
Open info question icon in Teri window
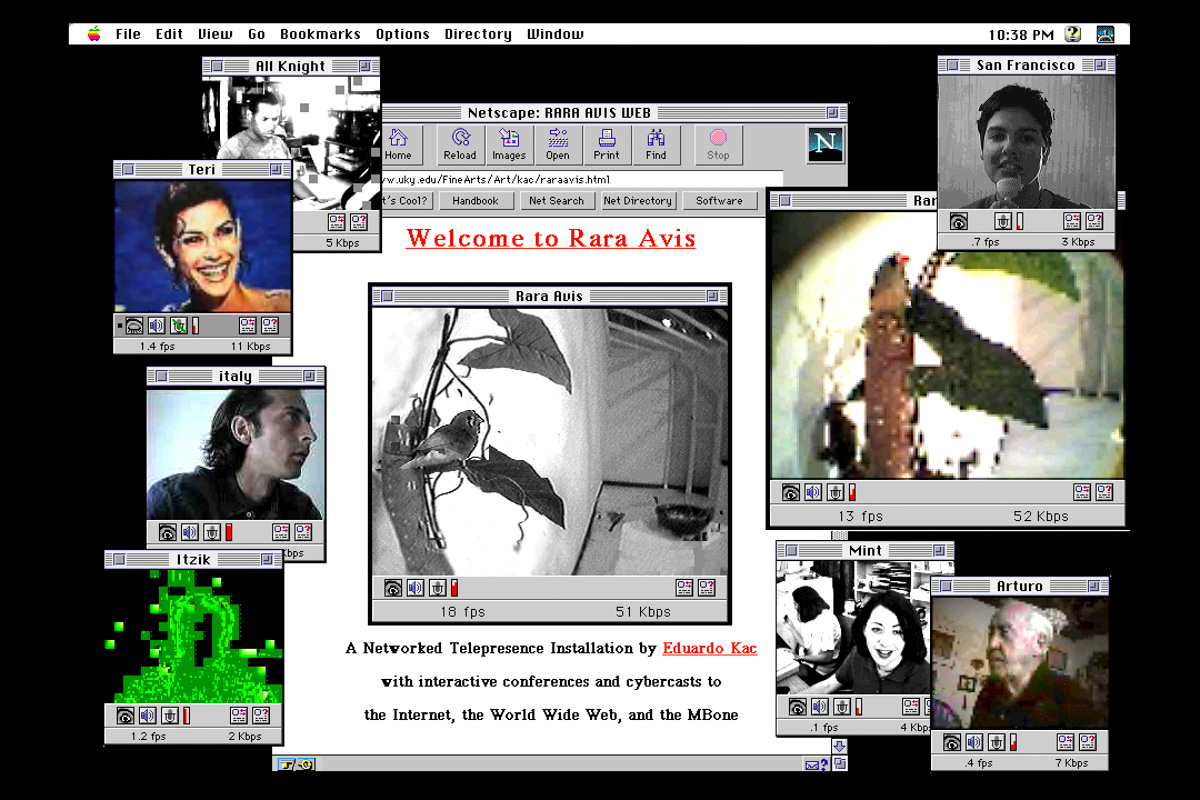[x=270, y=325]
